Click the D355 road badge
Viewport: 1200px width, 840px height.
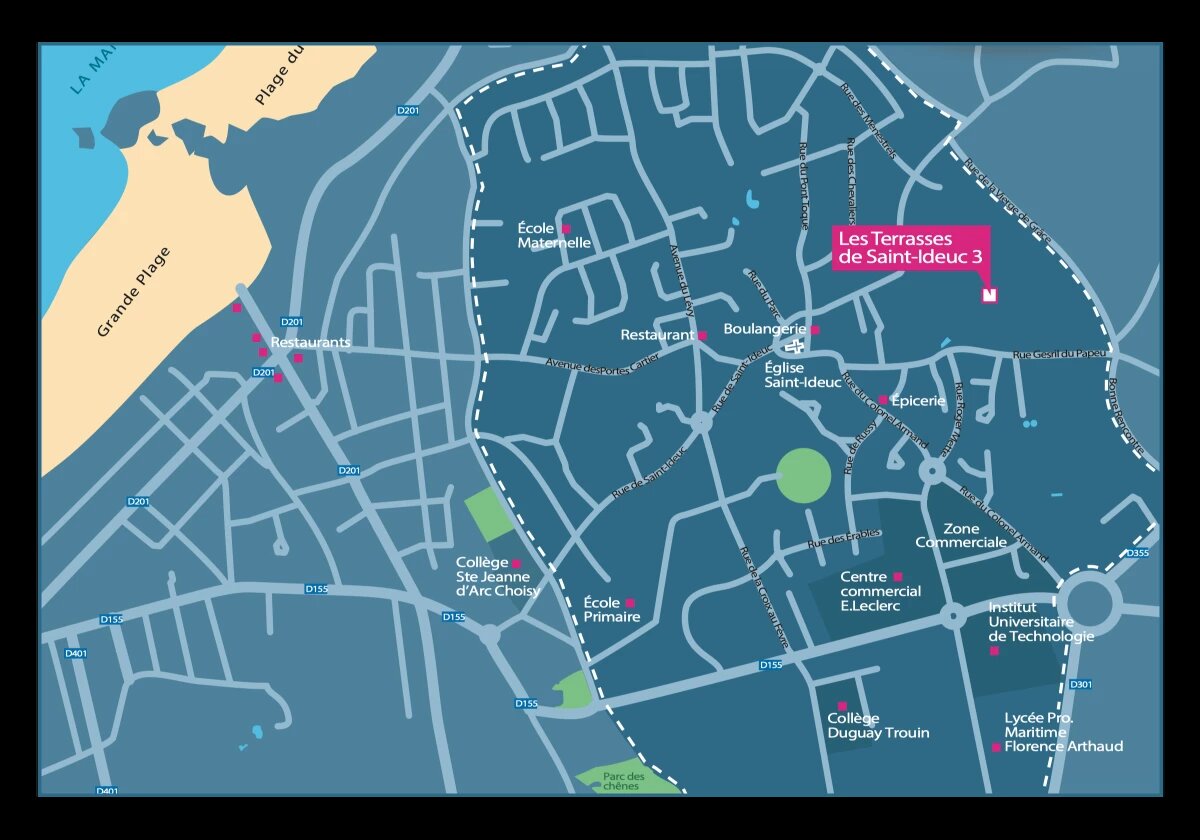point(1138,553)
